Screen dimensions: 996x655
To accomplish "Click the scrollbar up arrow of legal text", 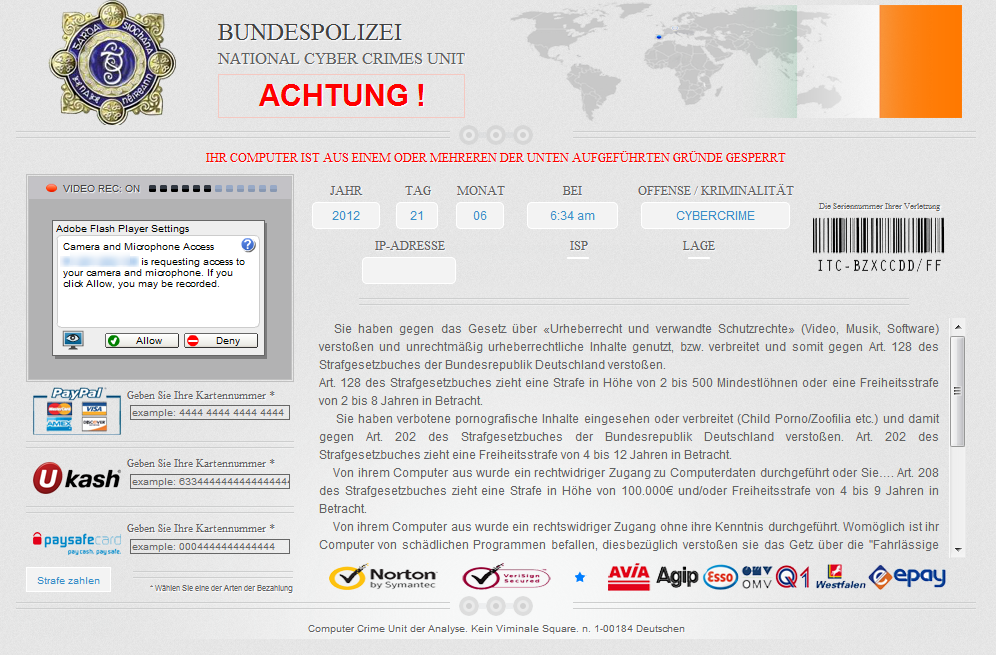I will pos(958,327).
